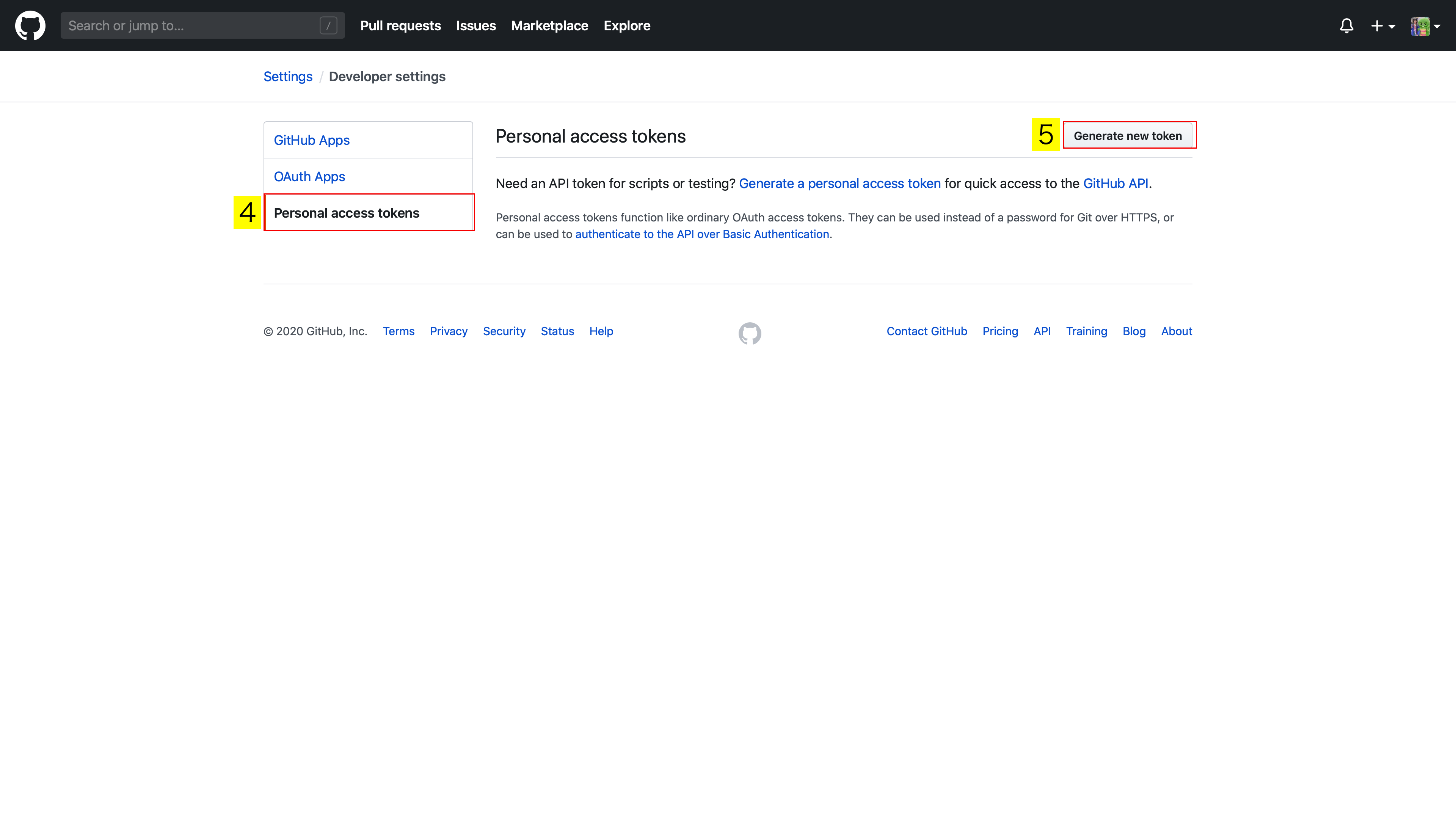This screenshot has height=819, width=1456.
Task: Open the Blog footer link
Action: [x=1134, y=331]
